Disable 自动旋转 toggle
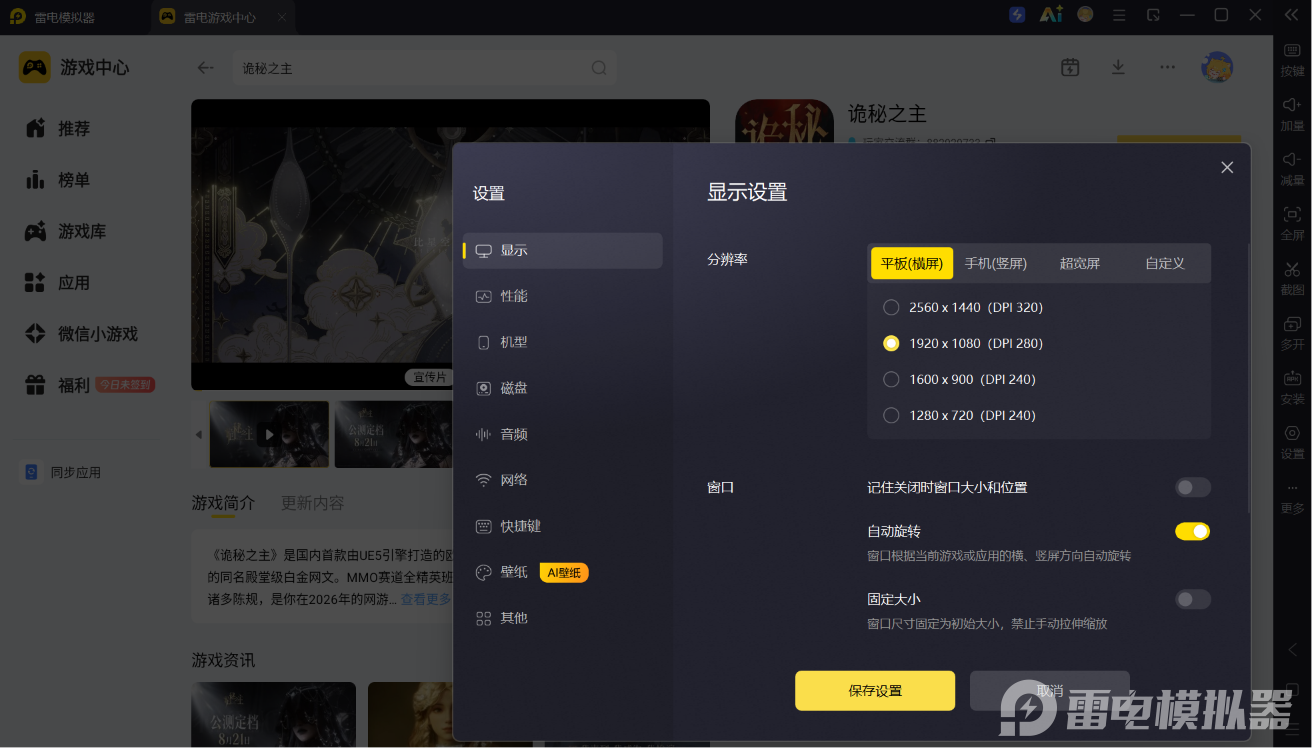 click(1193, 531)
